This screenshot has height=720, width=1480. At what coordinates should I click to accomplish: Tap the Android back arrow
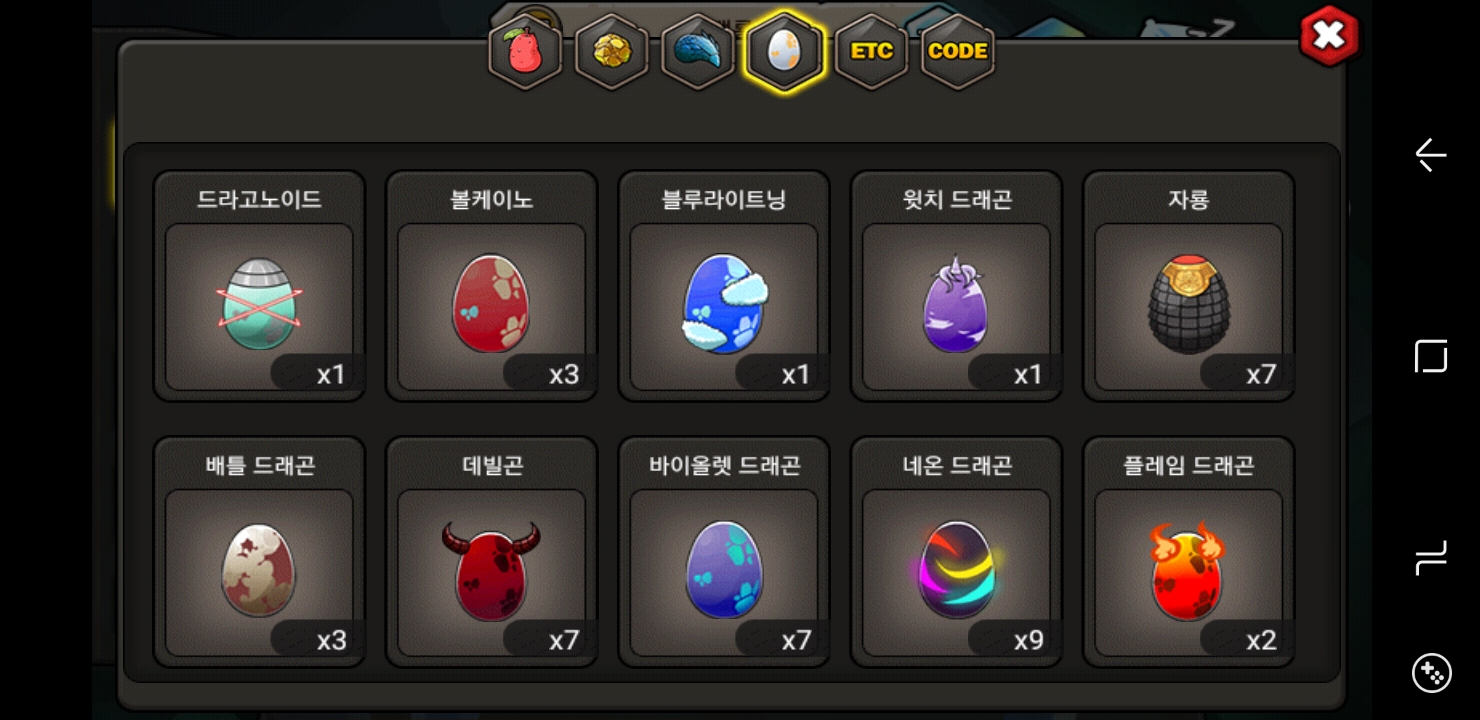pos(1431,155)
